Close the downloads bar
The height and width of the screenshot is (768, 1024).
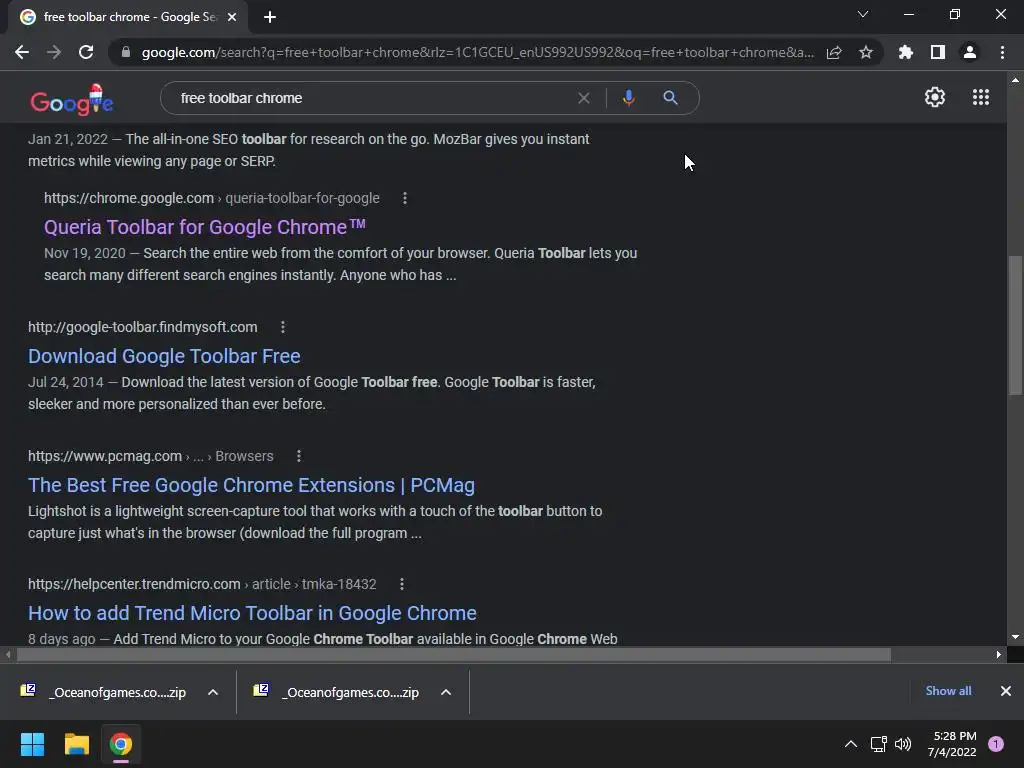click(x=1006, y=691)
